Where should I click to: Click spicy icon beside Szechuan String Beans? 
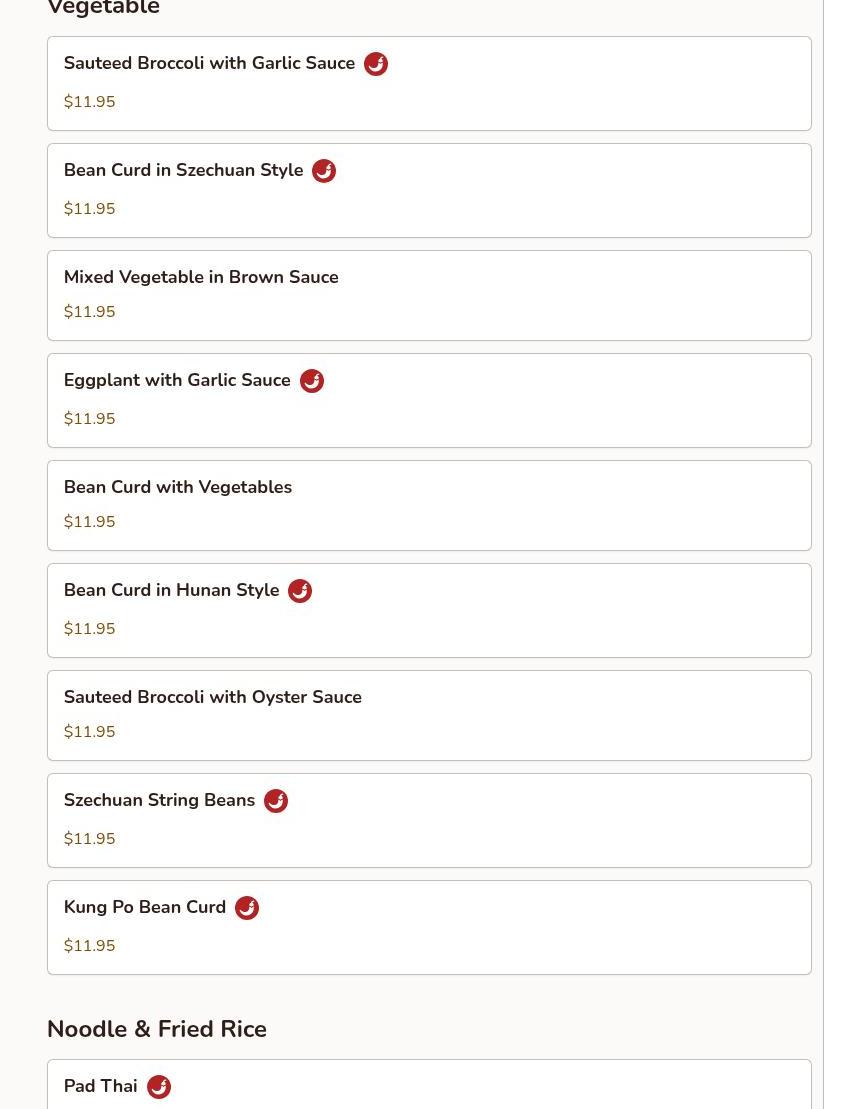click(x=276, y=801)
